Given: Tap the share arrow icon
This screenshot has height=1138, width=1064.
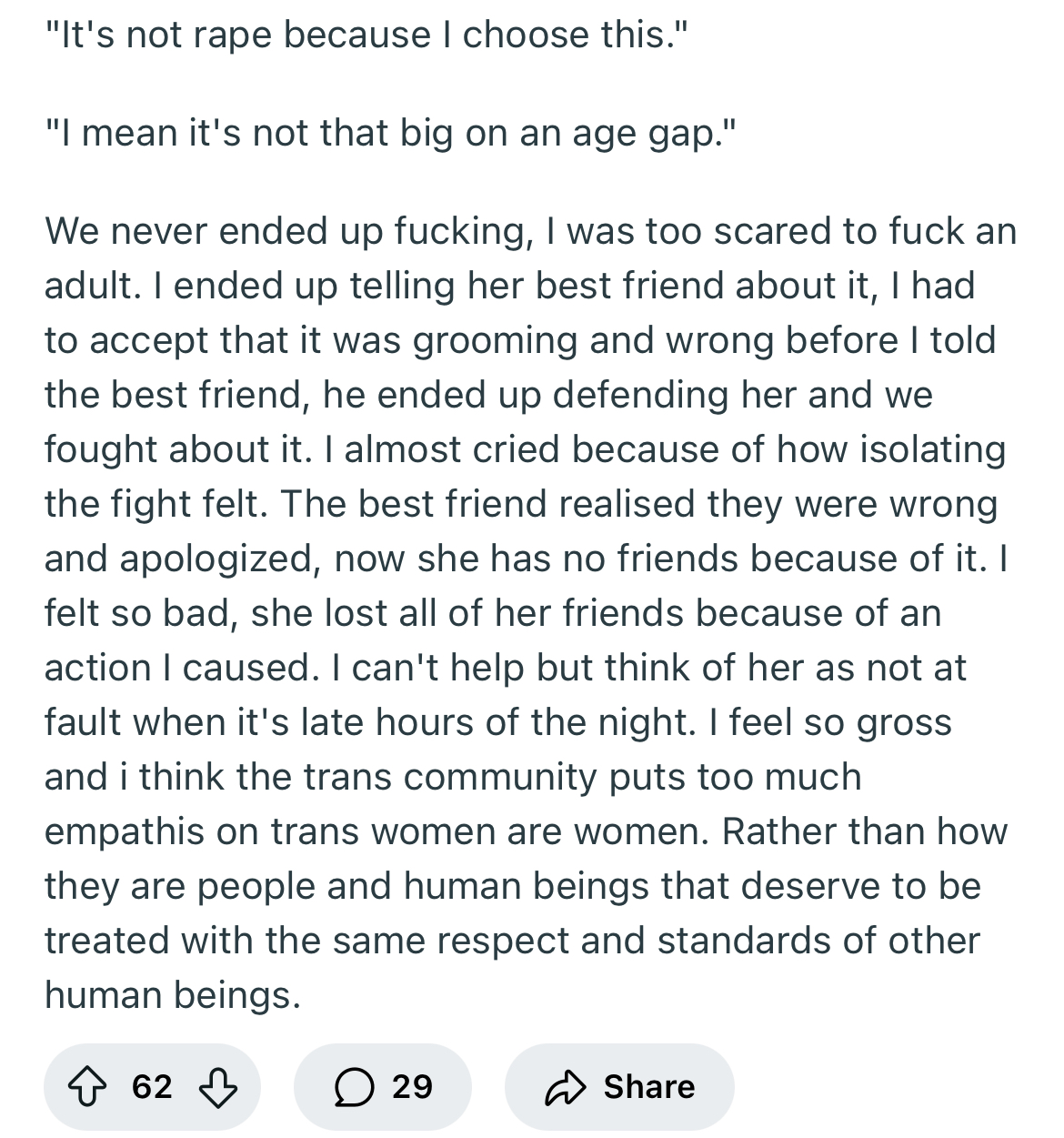Looking at the screenshot, I should tap(565, 1087).
